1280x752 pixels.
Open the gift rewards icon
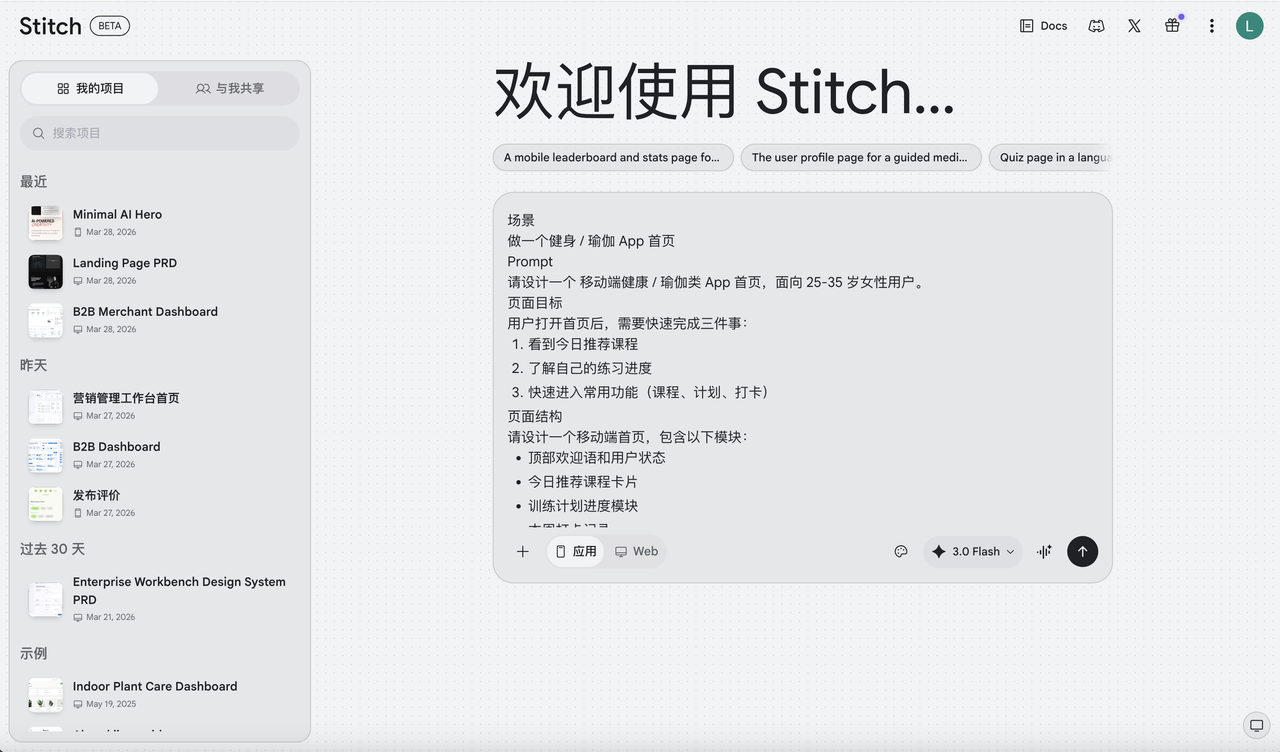pyautogui.click(x=1172, y=26)
